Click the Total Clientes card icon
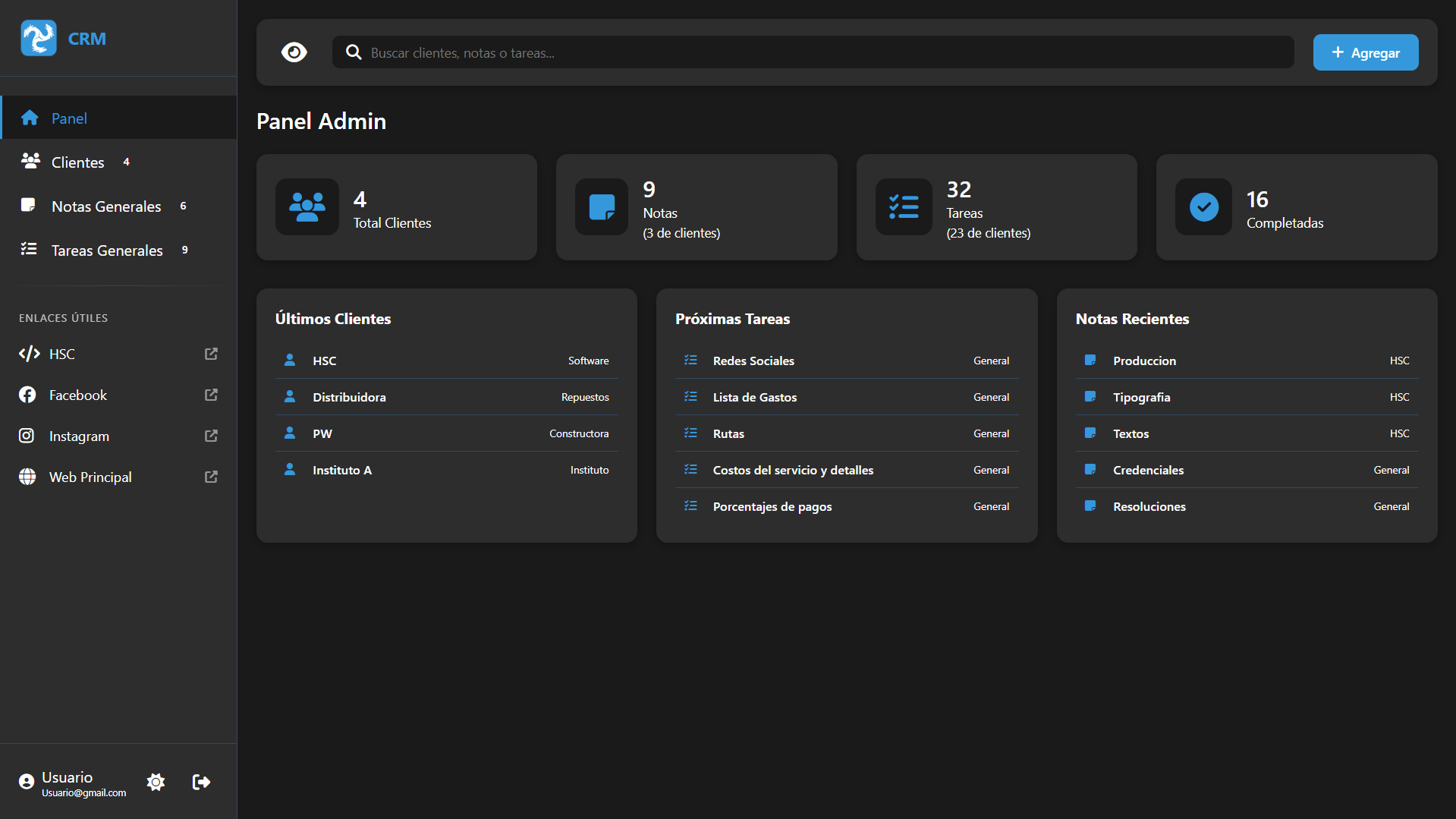Image resolution: width=1456 pixels, height=819 pixels. pos(307,206)
